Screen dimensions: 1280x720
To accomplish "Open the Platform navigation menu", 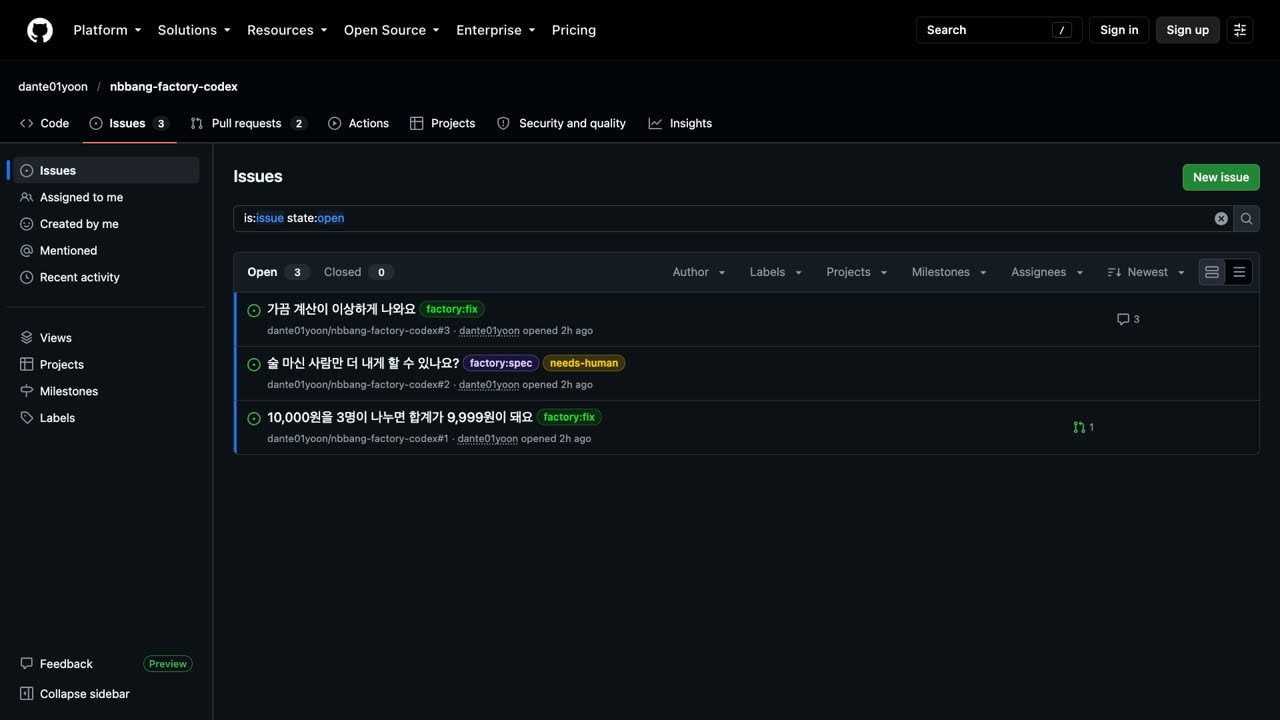I will pyautogui.click(x=107, y=30).
